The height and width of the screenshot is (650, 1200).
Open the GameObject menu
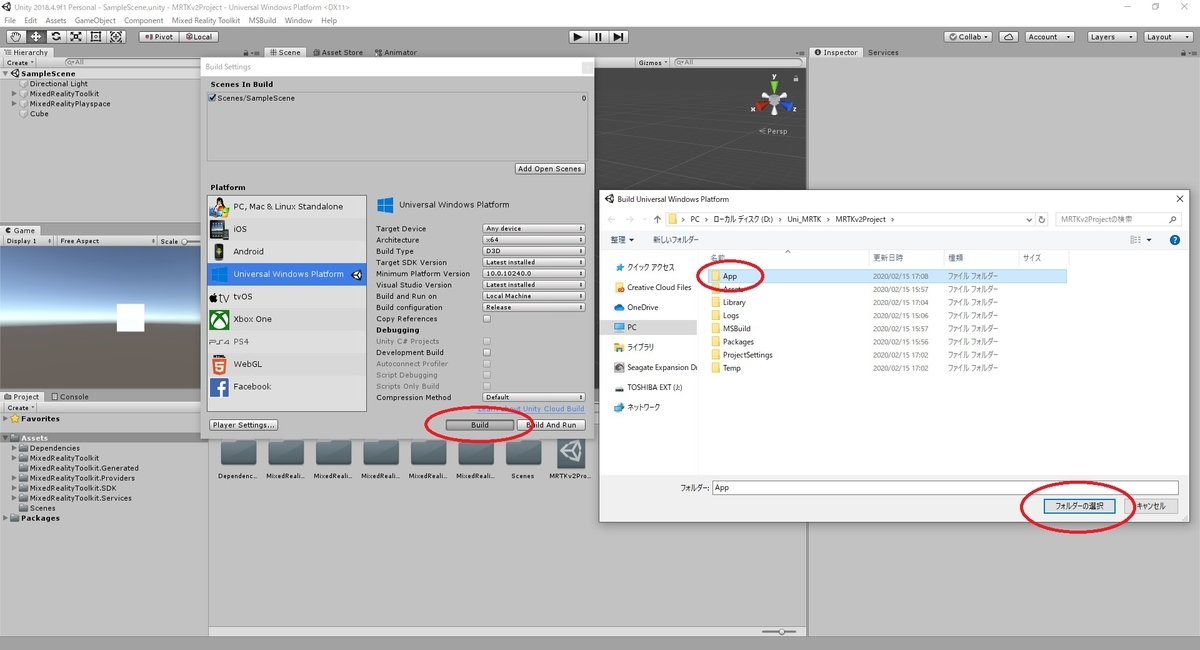[x=94, y=20]
